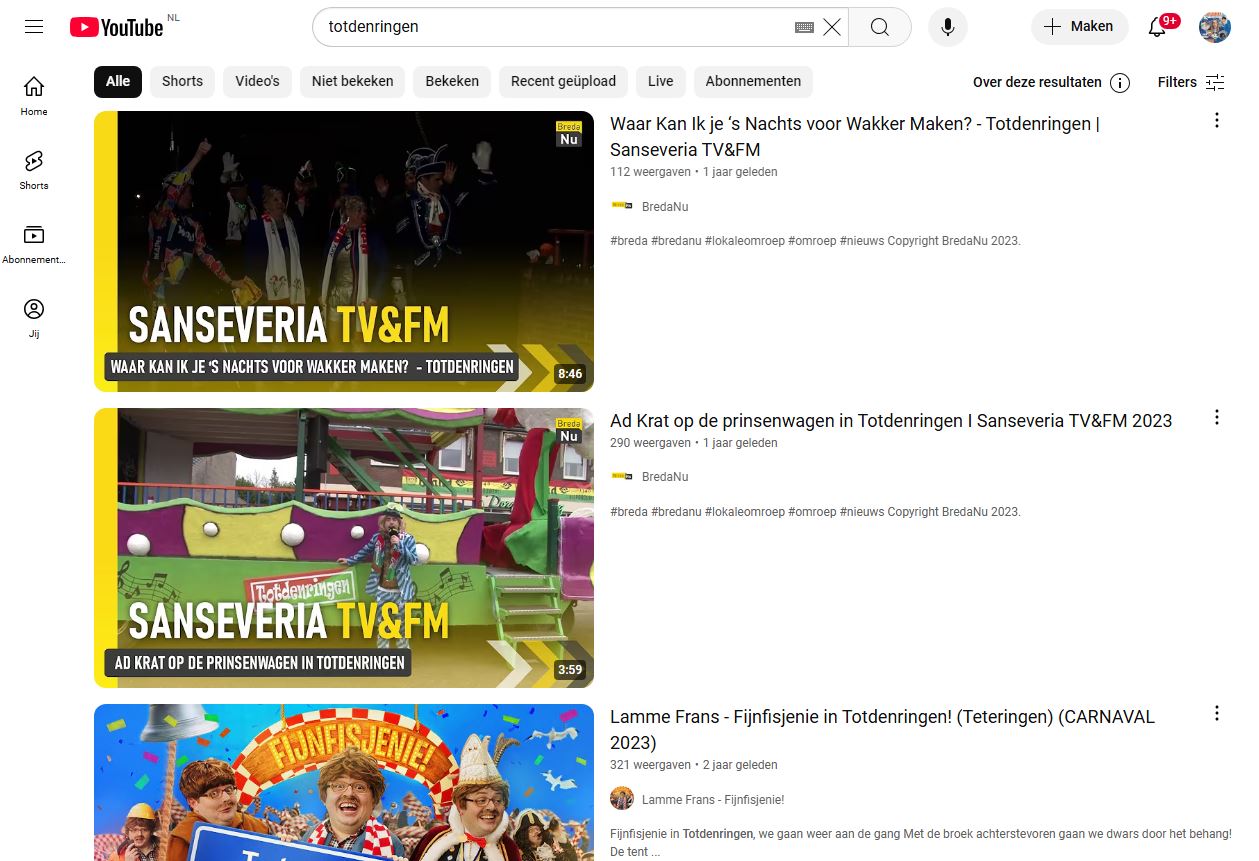Open BredaNu channel name under Ad Krat video
Screen dimensions: 1259x861
point(665,477)
